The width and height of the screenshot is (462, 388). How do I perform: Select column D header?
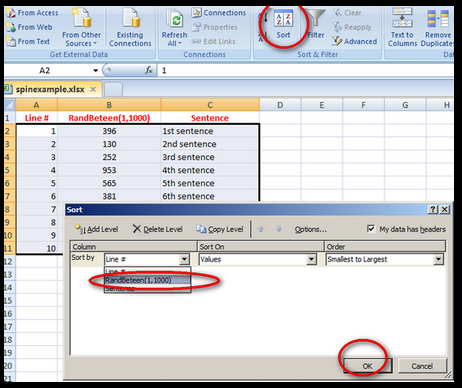pyautogui.click(x=280, y=105)
